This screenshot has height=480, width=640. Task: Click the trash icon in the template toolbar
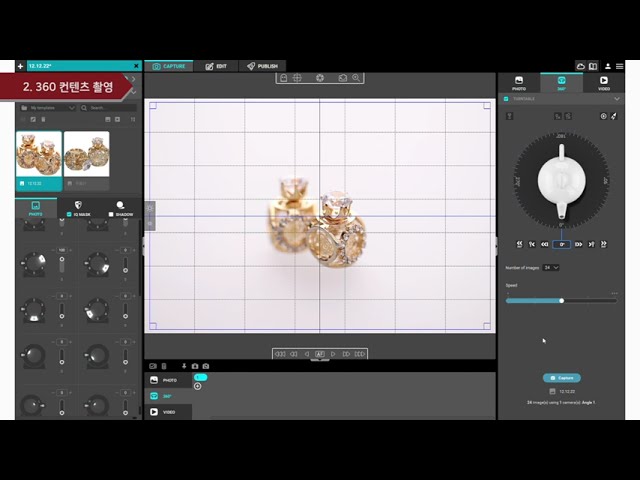[43, 119]
